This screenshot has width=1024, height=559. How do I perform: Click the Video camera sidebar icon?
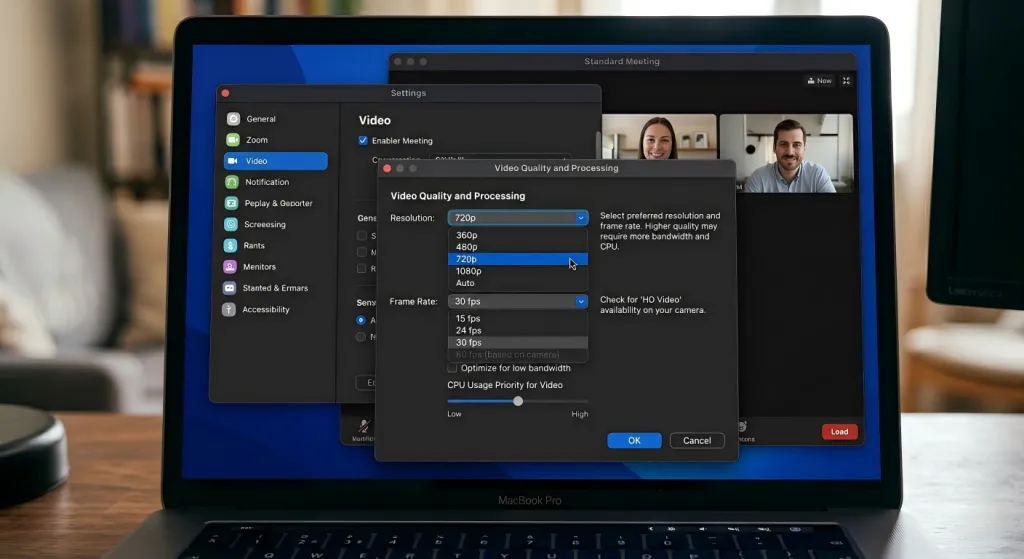click(x=232, y=161)
